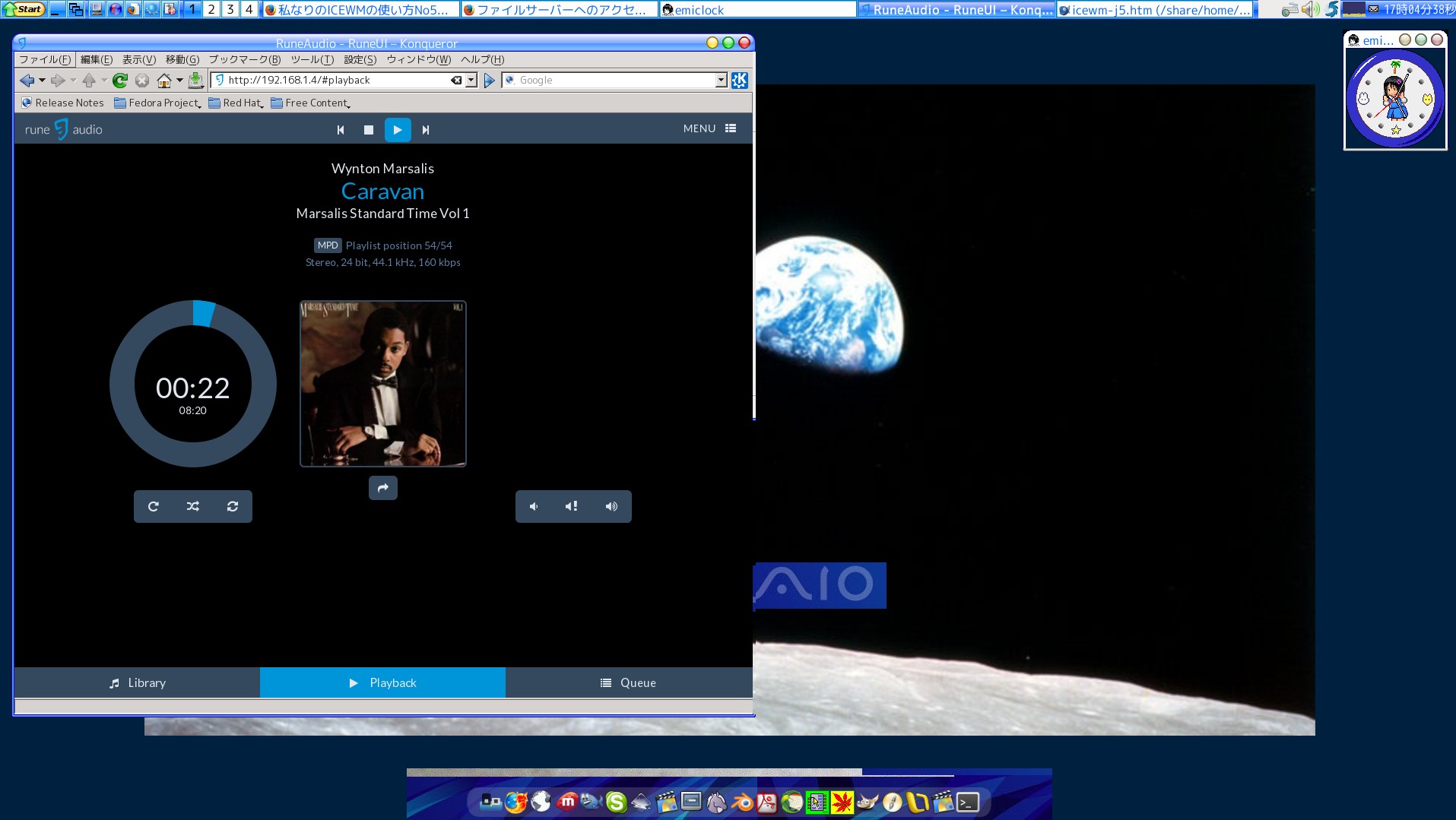Open the RuneAudio MENU

point(709,129)
